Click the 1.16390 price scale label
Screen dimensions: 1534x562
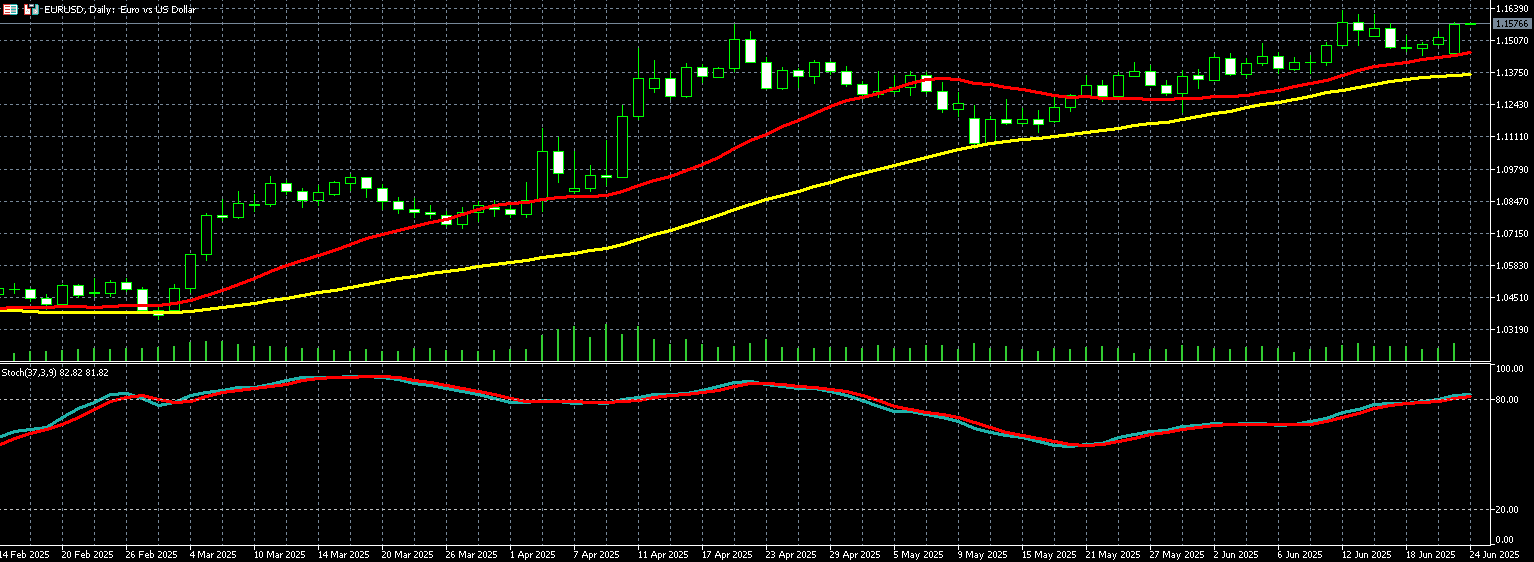(x=1511, y=8)
